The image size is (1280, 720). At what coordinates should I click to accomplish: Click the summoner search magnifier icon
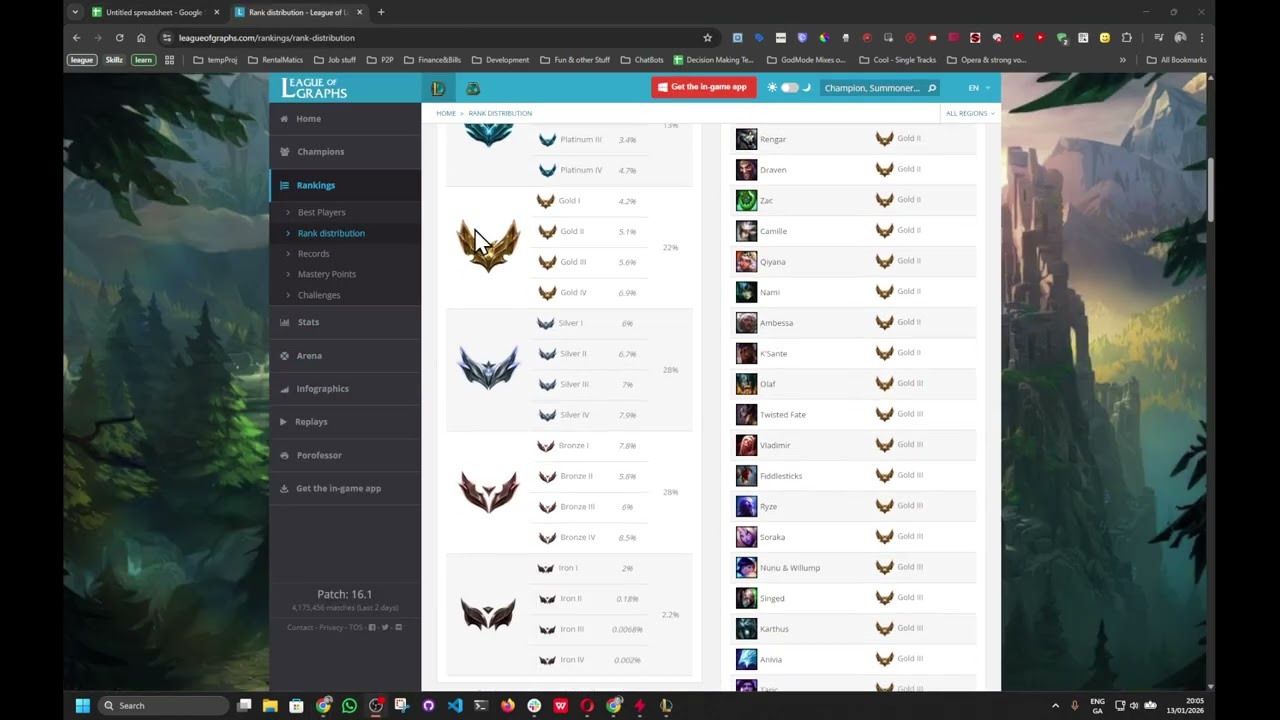(932, 88)
